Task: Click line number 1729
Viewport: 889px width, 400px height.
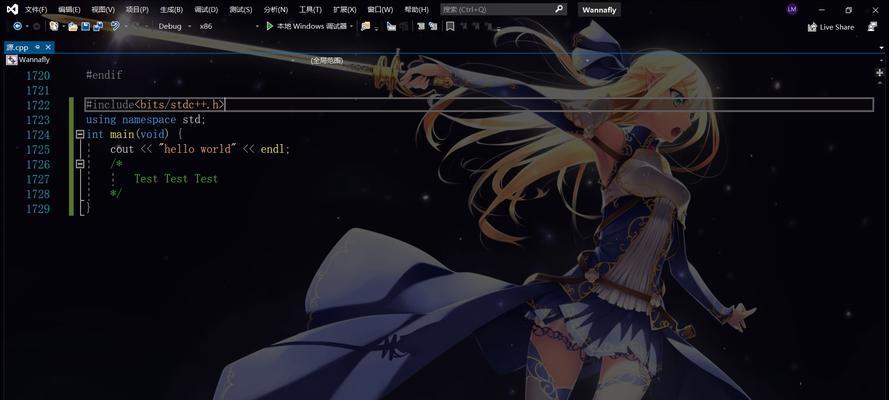Action: coord(38,208)
